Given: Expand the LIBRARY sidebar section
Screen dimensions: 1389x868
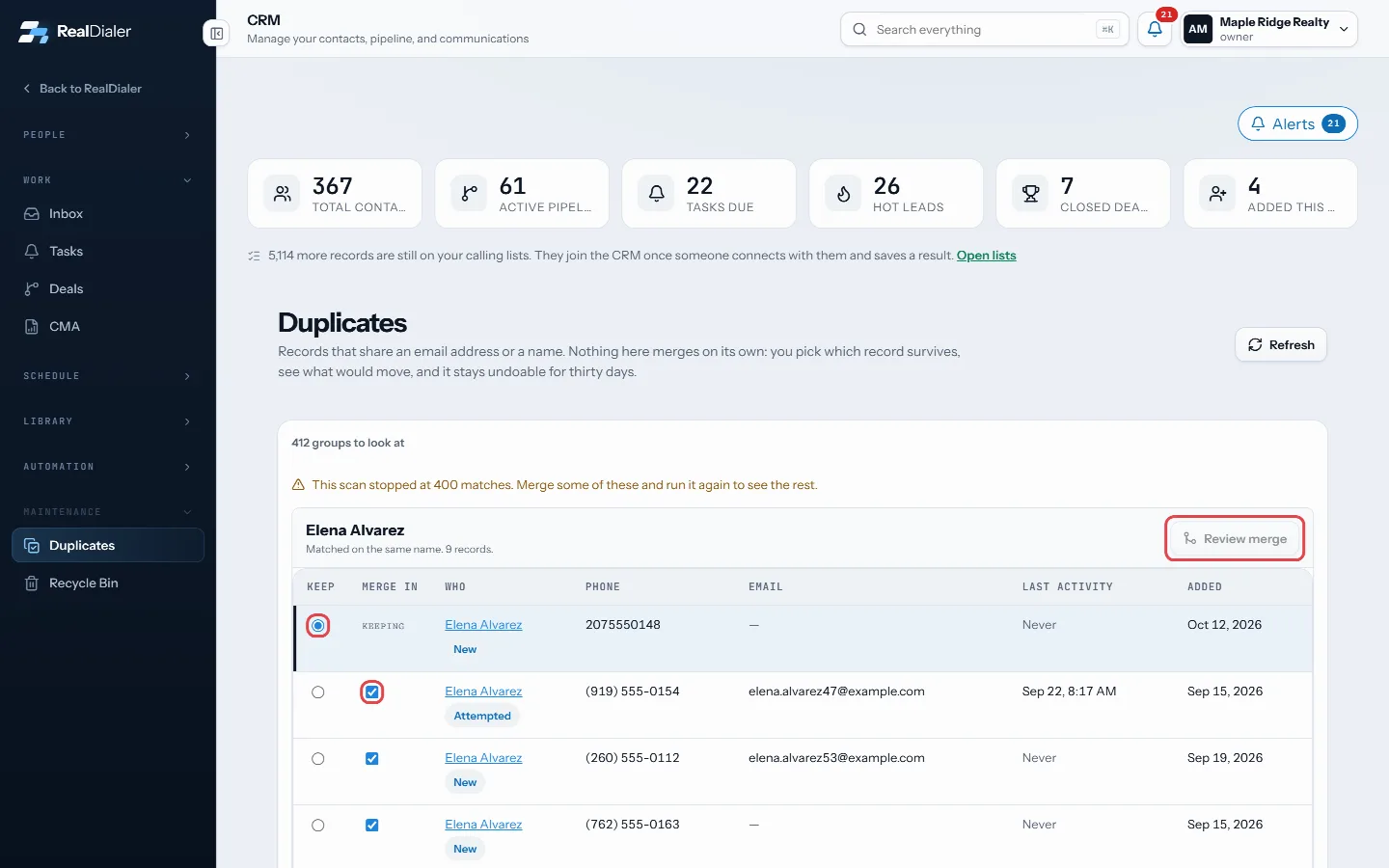Looking at the screenshot, I should click(x=108, y=421).
